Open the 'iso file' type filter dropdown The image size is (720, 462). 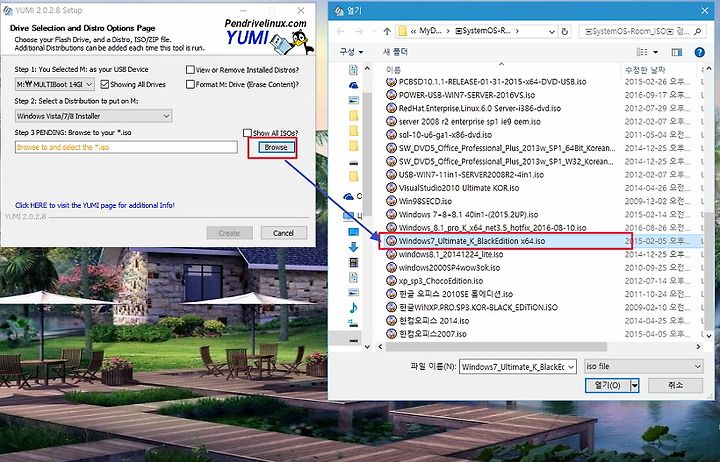pyautogui.click(x=643, y=366)
